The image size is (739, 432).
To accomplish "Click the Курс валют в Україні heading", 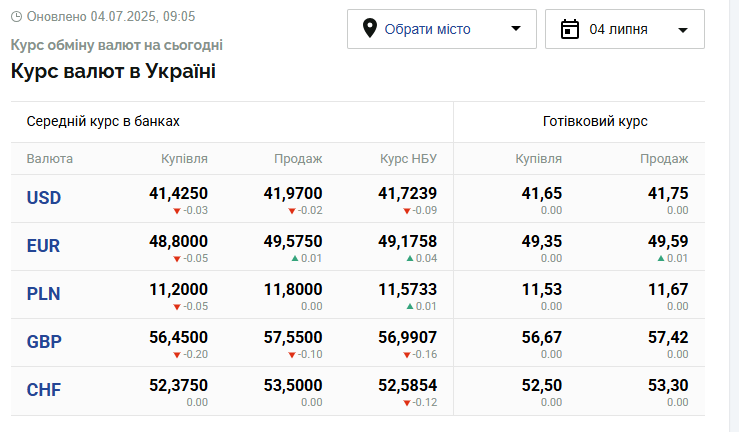I will click(x=113, y=71).
